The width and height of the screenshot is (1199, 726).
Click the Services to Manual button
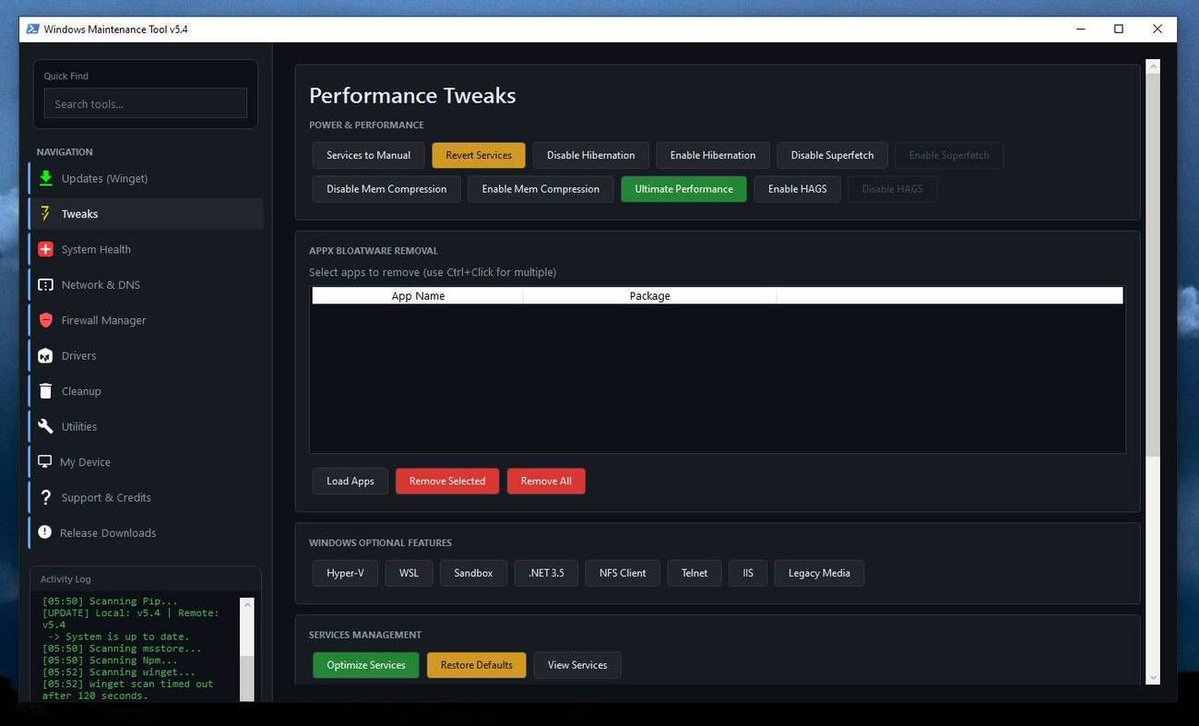[369, 155]
